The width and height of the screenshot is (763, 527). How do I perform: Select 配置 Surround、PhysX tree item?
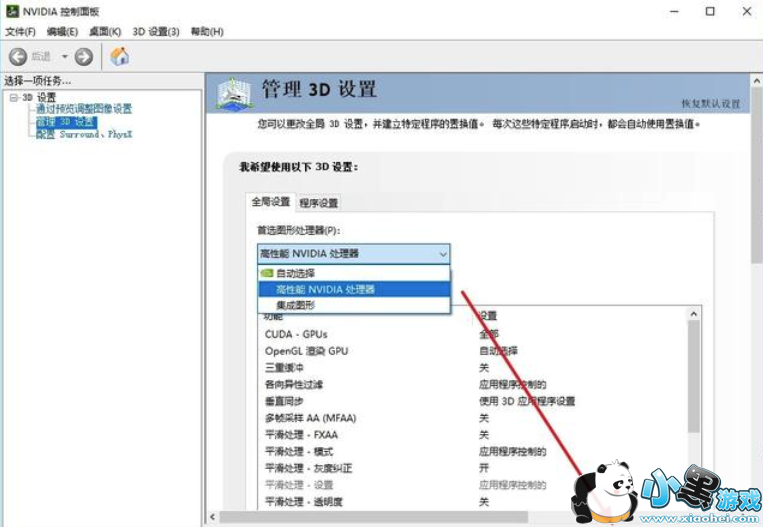[x=84, y=134]
